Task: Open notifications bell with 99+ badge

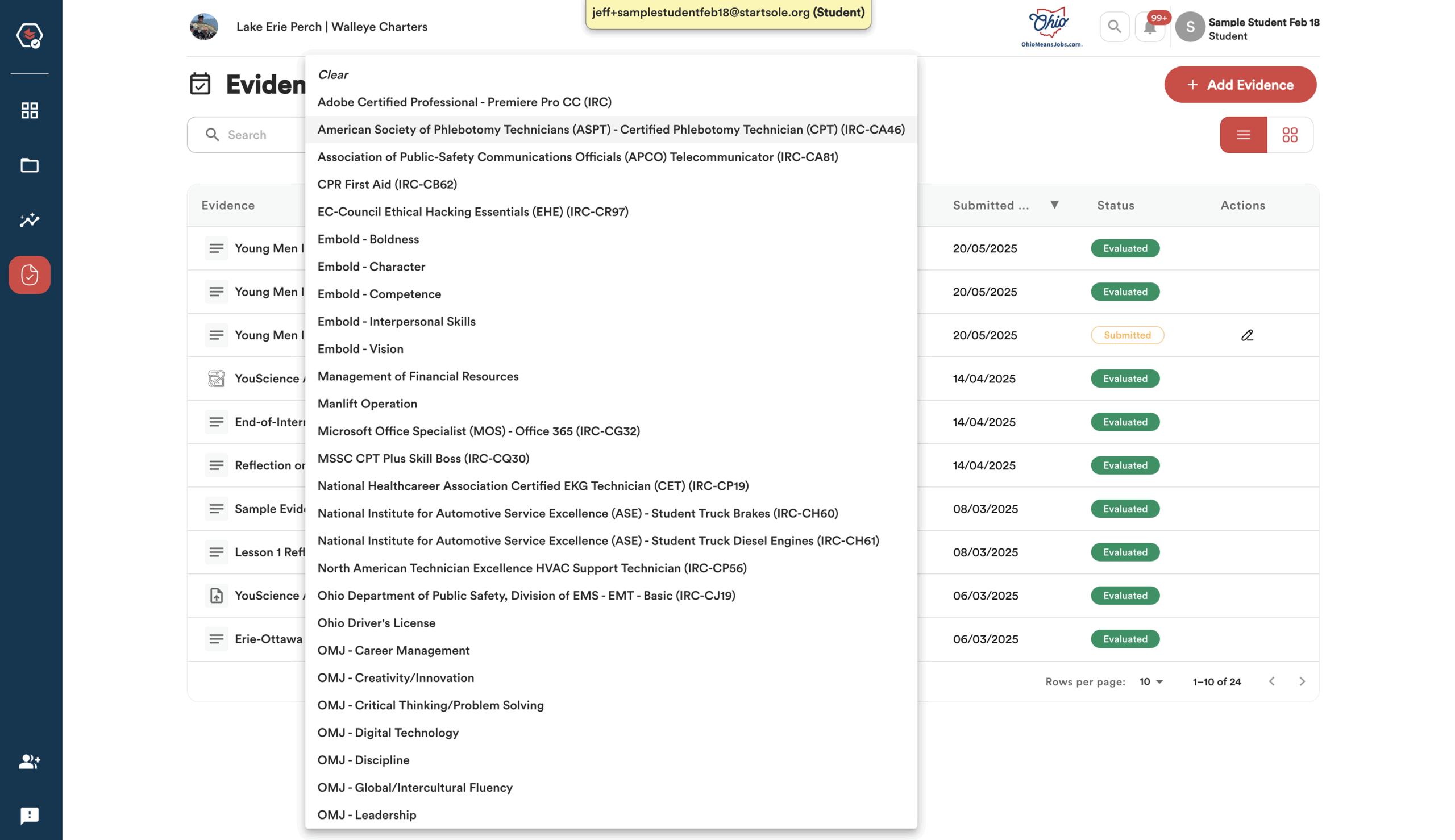Action: pyautogui.click(x=1150, y=27)
